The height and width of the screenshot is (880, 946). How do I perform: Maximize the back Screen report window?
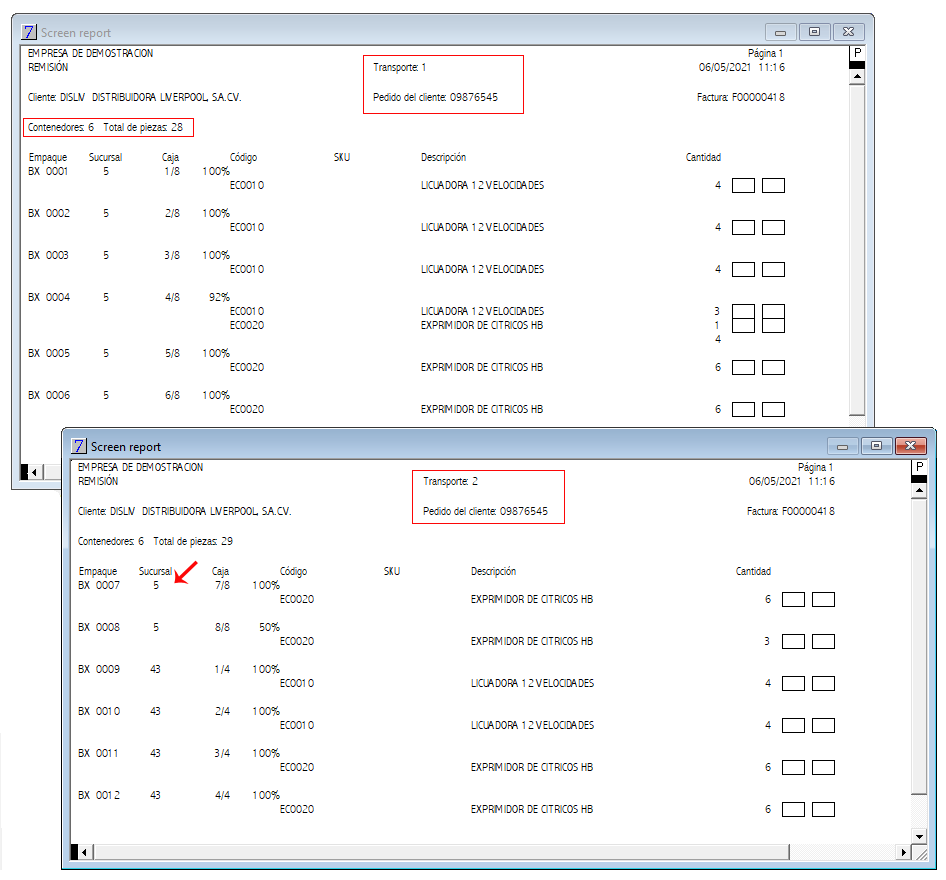click(x=814, y=31)
